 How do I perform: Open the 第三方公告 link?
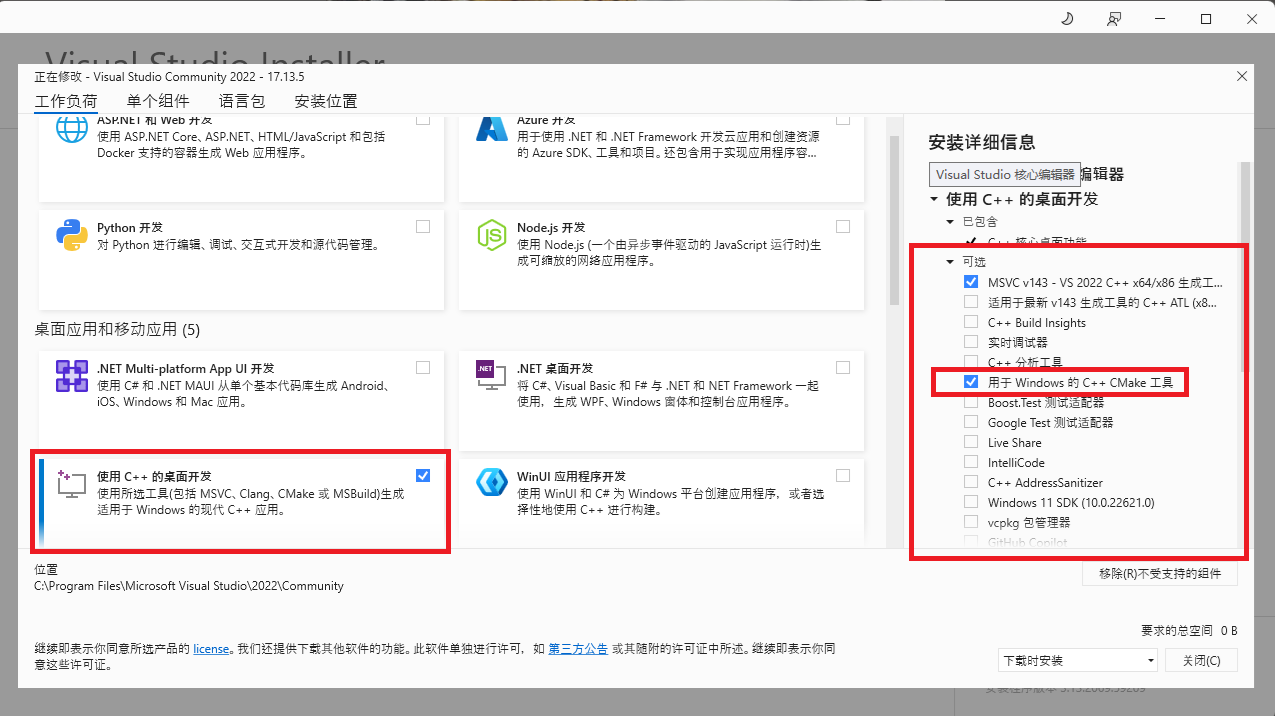578,649
